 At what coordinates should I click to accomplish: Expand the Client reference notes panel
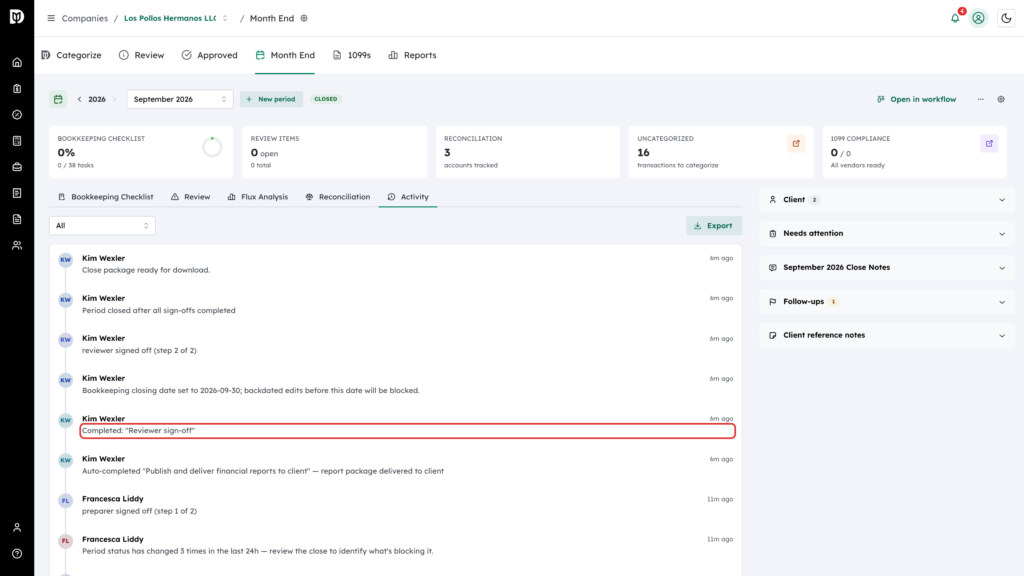point(887,335)
